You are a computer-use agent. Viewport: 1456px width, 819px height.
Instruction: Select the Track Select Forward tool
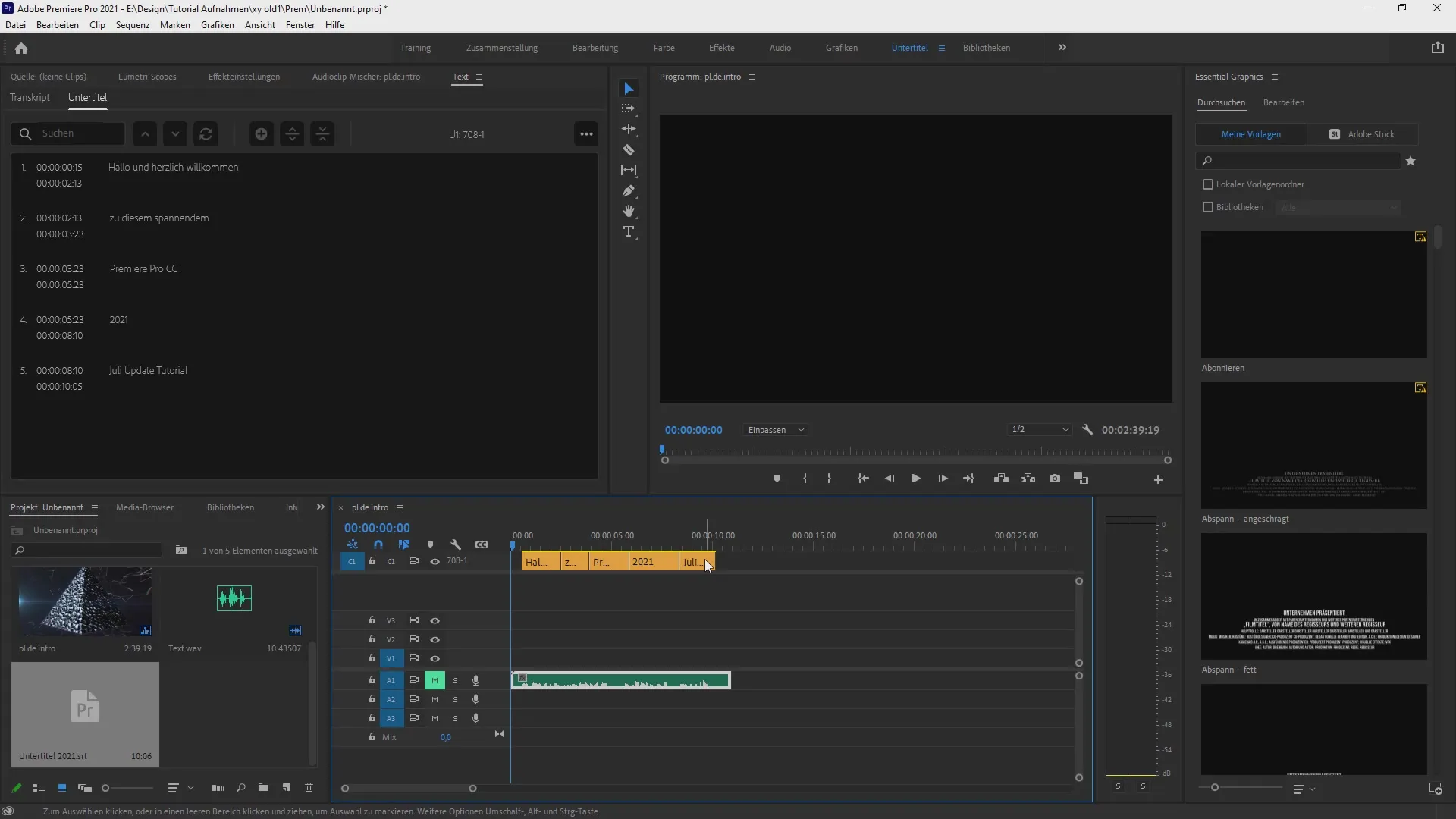click(629, 109)
